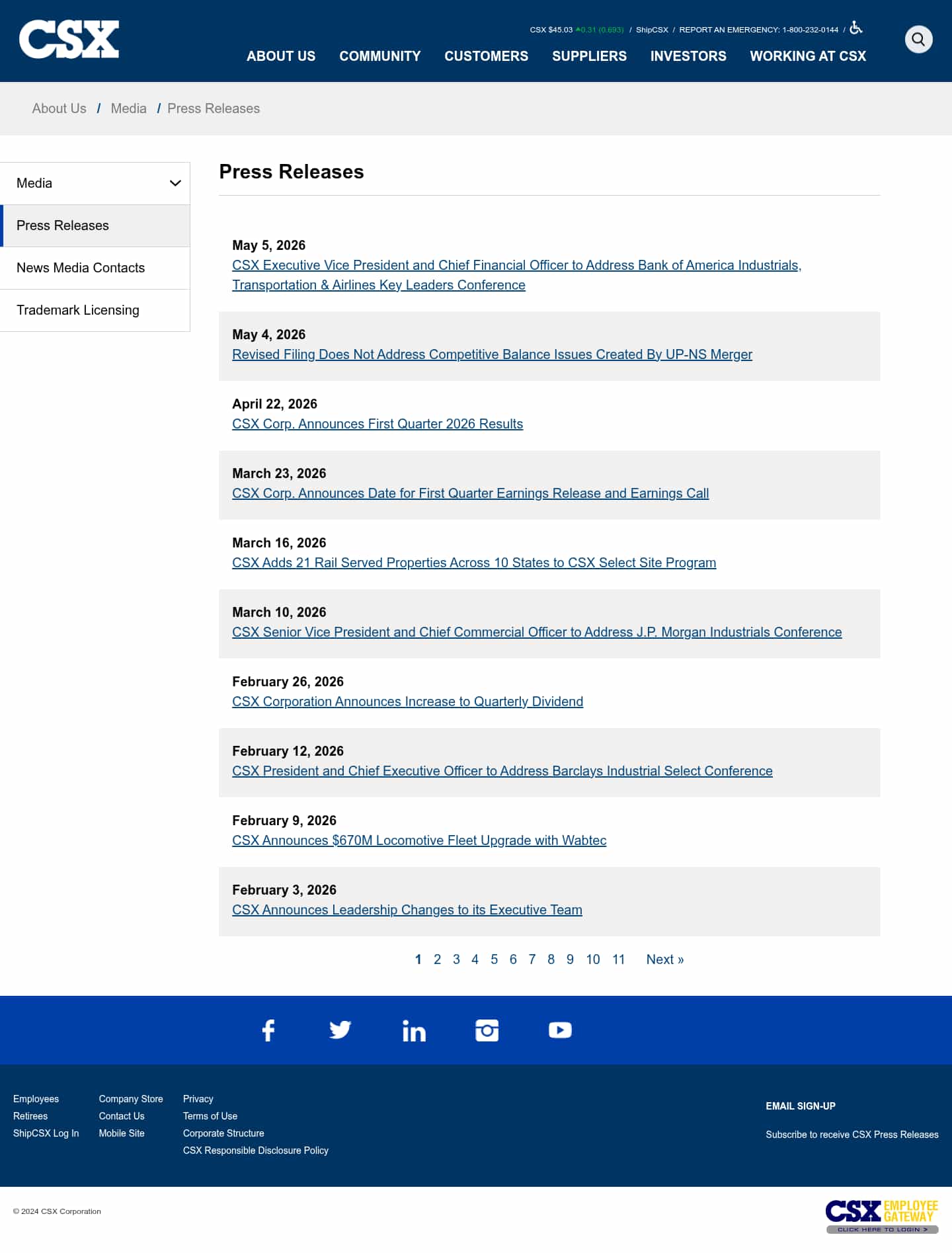Click the CSX stock price quote

coord(576,30)
